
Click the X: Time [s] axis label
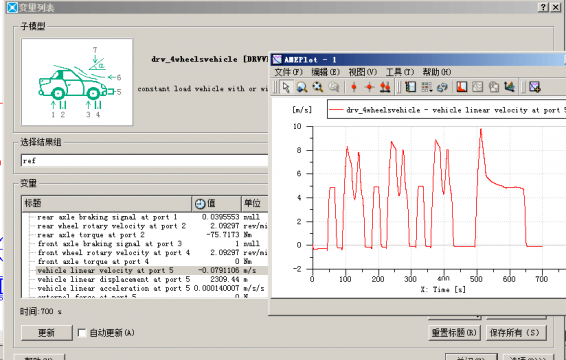(x=443, y=290)
